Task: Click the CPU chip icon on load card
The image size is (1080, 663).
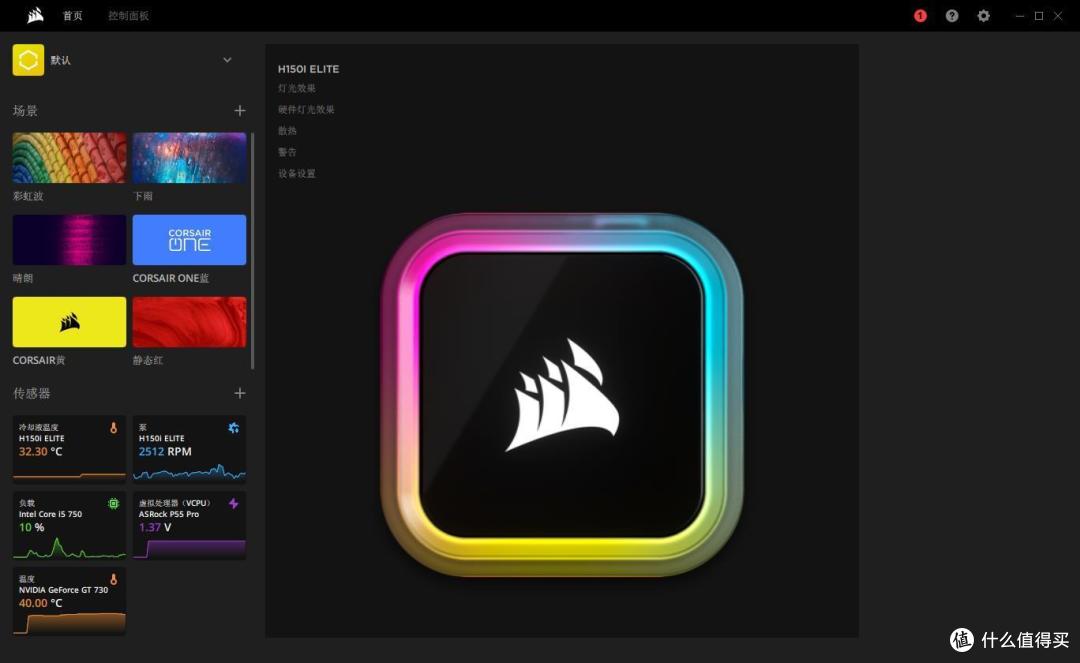Action: coord(114,504)
